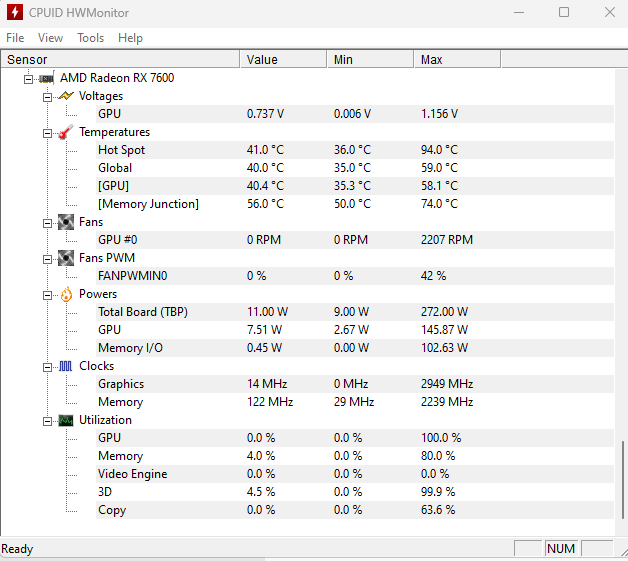
Task: Select the FANPWMIN0 row
Action: 355,276
